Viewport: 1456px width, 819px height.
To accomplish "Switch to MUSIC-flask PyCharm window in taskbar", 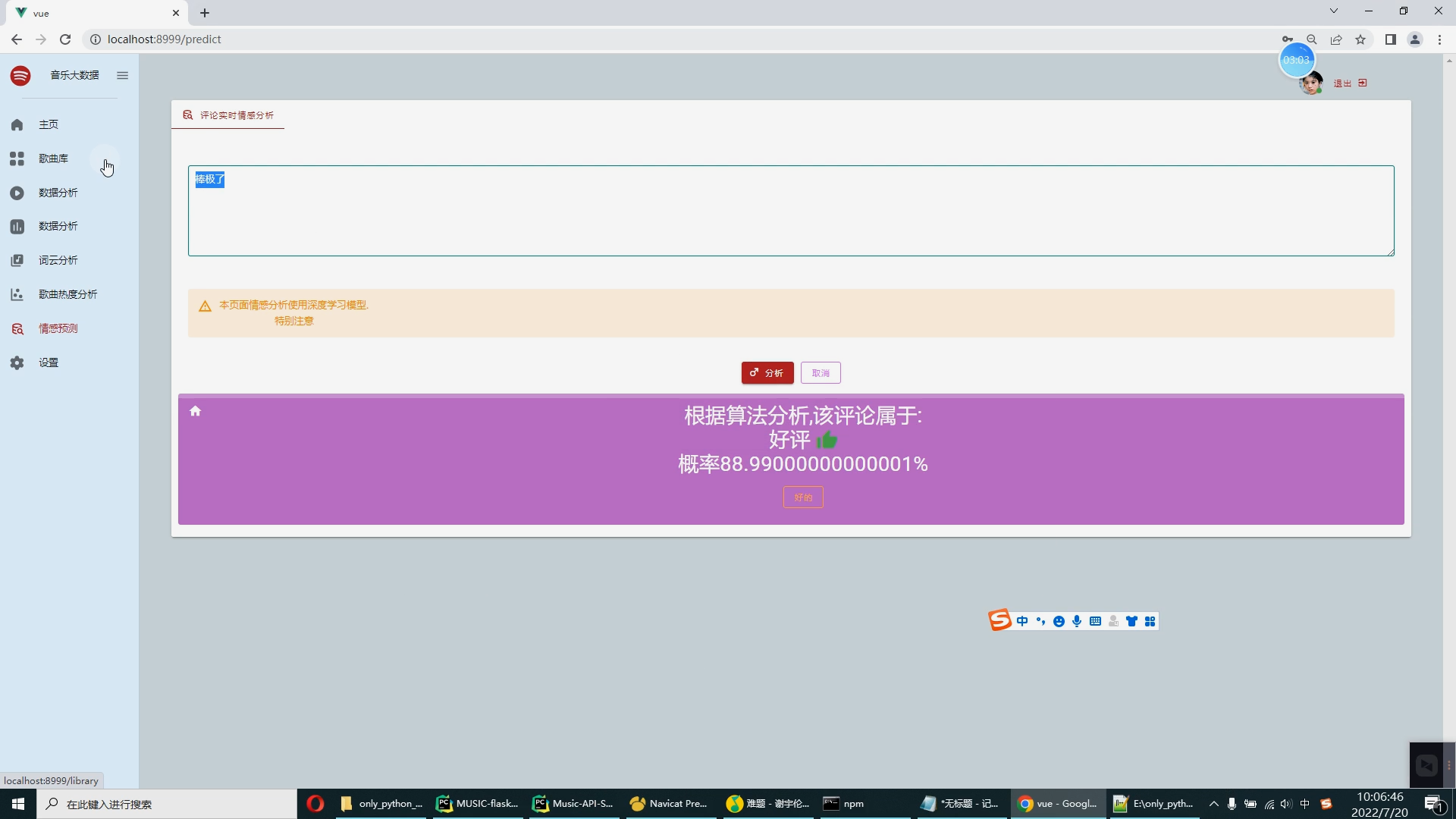I will tap(476, 804).
